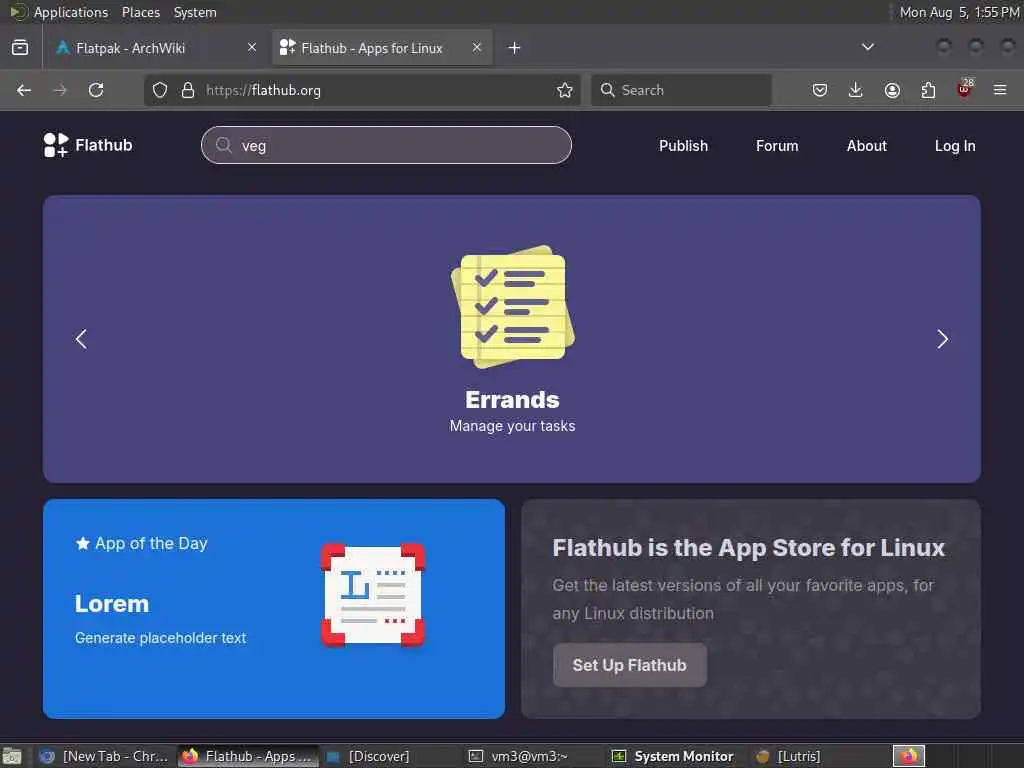Image resolution: width=1024 pixels, height=768 pixels.
Task: Click Log In
Action: (955, 146)
